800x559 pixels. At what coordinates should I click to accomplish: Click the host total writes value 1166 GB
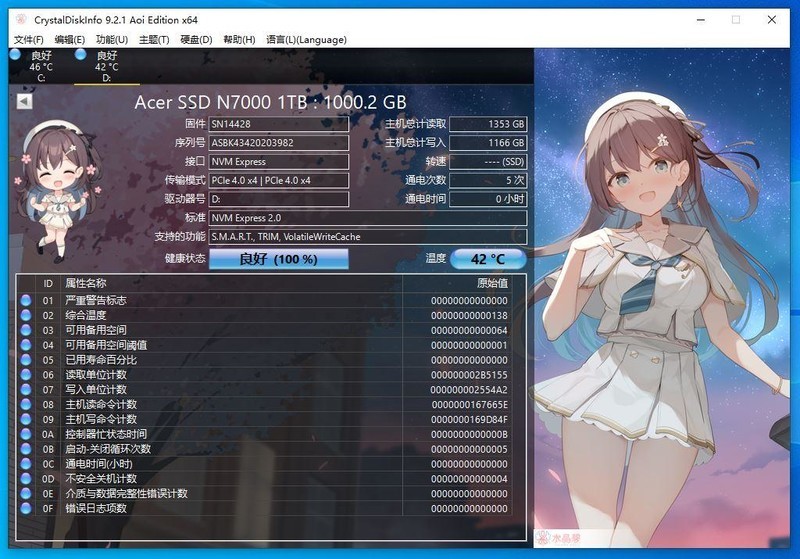pos(488,143)
